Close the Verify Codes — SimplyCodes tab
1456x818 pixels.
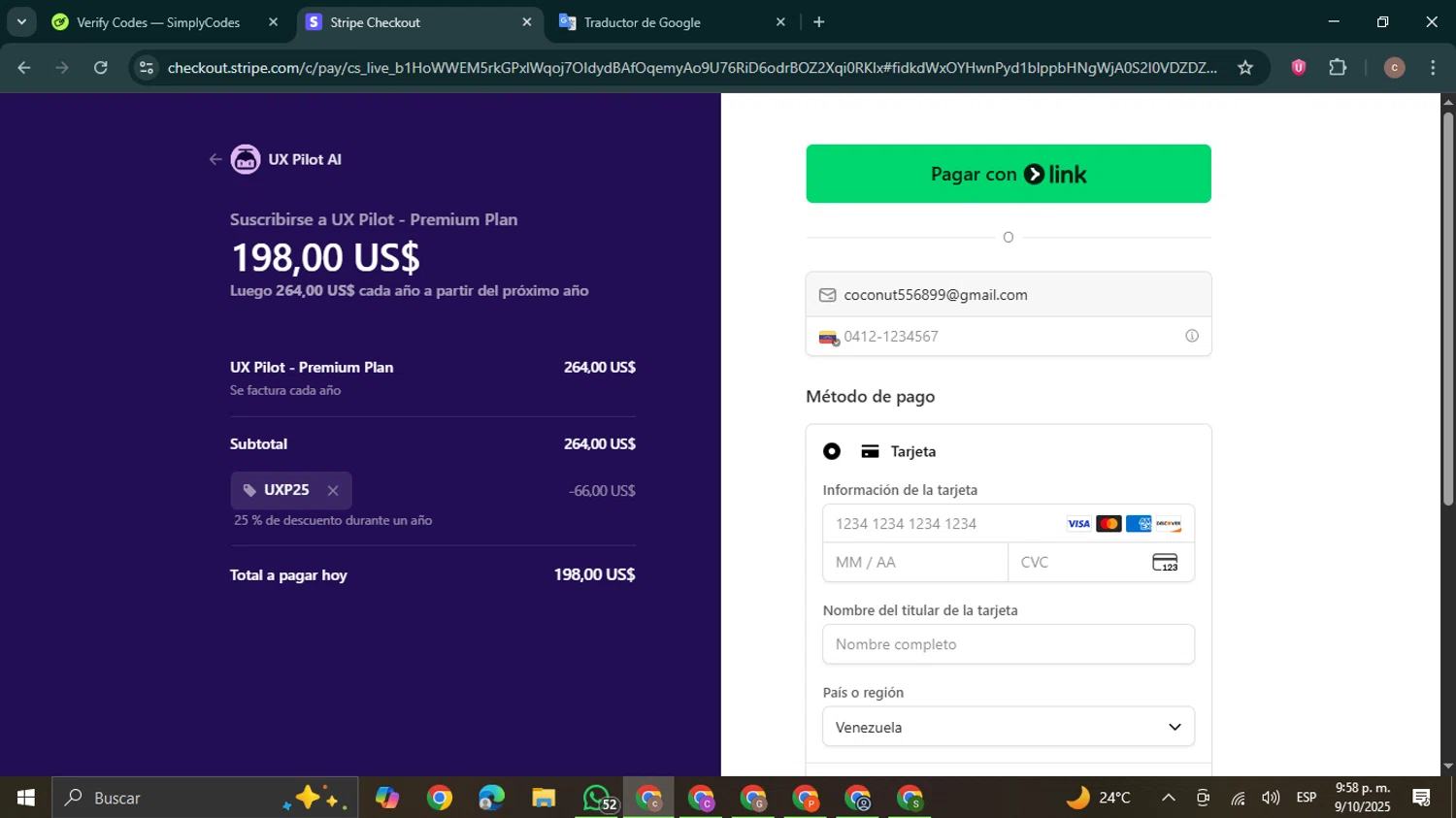point(274,22)
